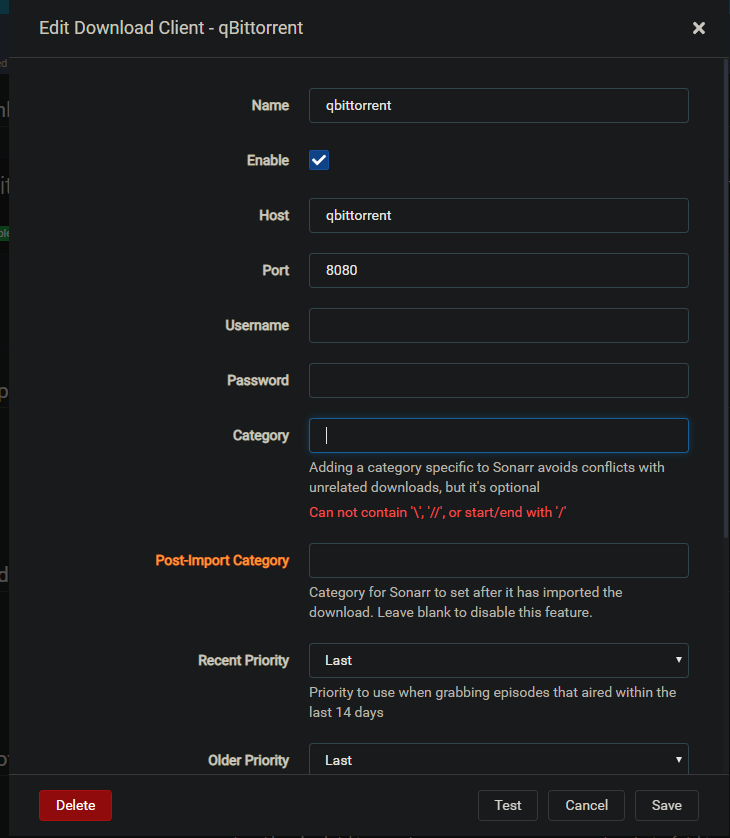Viewport: 730px width, 838px height.
Task: Click the Older Priority label
Action: [248, 761]
